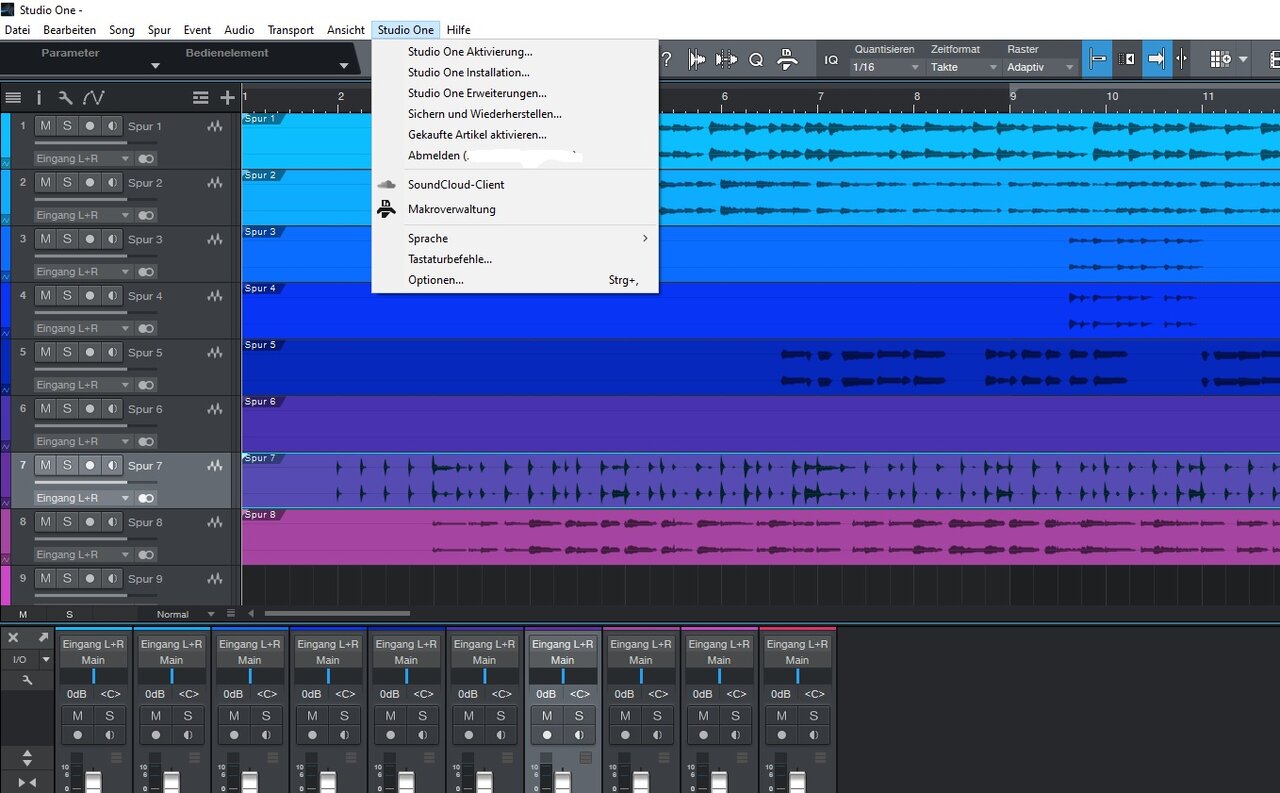Click the narrow/wide arrows icon in mixer

point(27,782)
